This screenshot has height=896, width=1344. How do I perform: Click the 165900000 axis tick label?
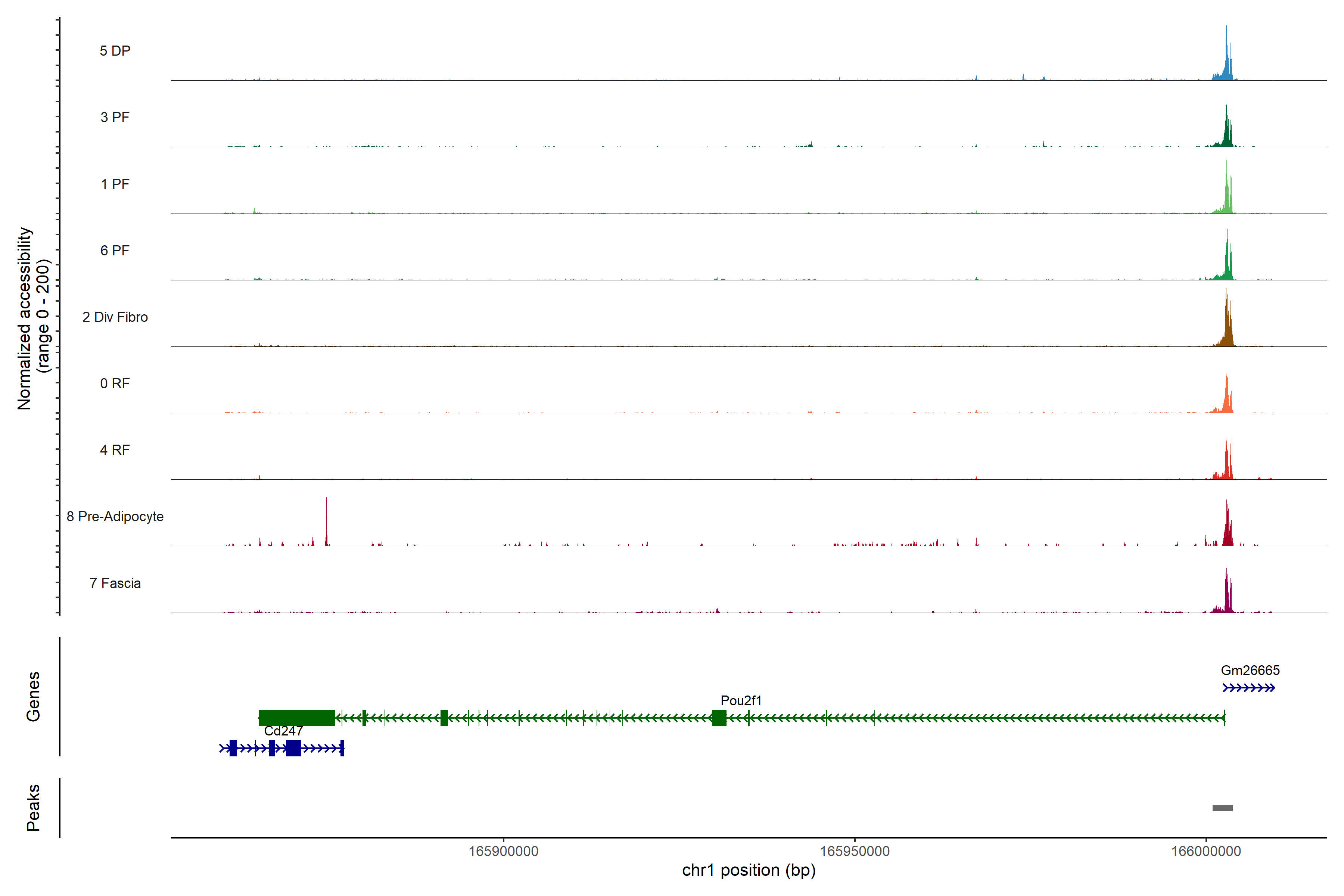pos(503,852)
